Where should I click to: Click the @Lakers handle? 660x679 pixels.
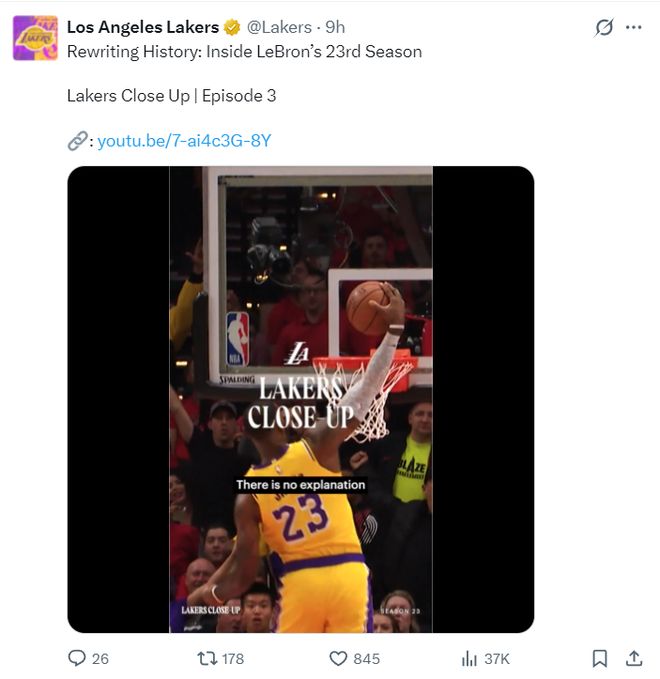[279, 27]
